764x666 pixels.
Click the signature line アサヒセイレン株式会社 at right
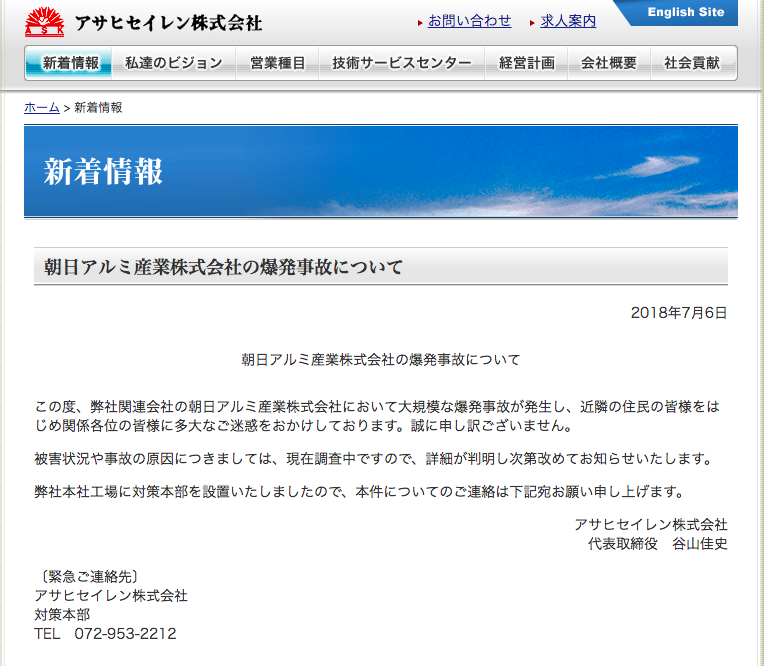point(650,525)
